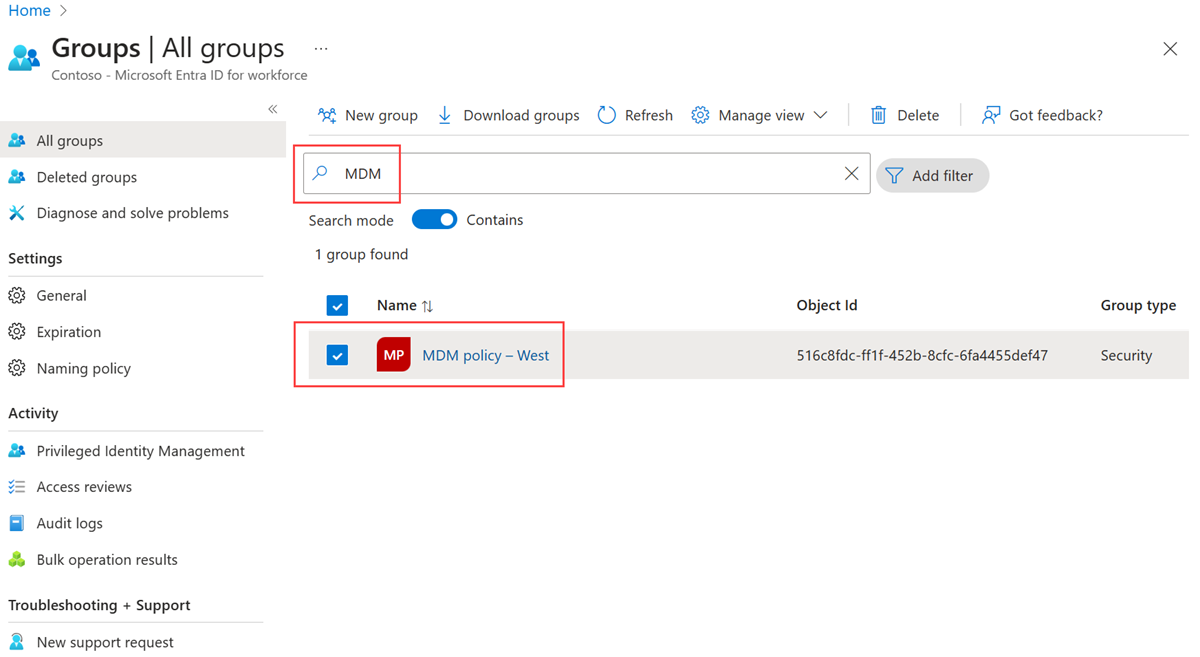Uncheck the MDM policy – West row checkbox
1200x657 pixels.
point(337,355)
